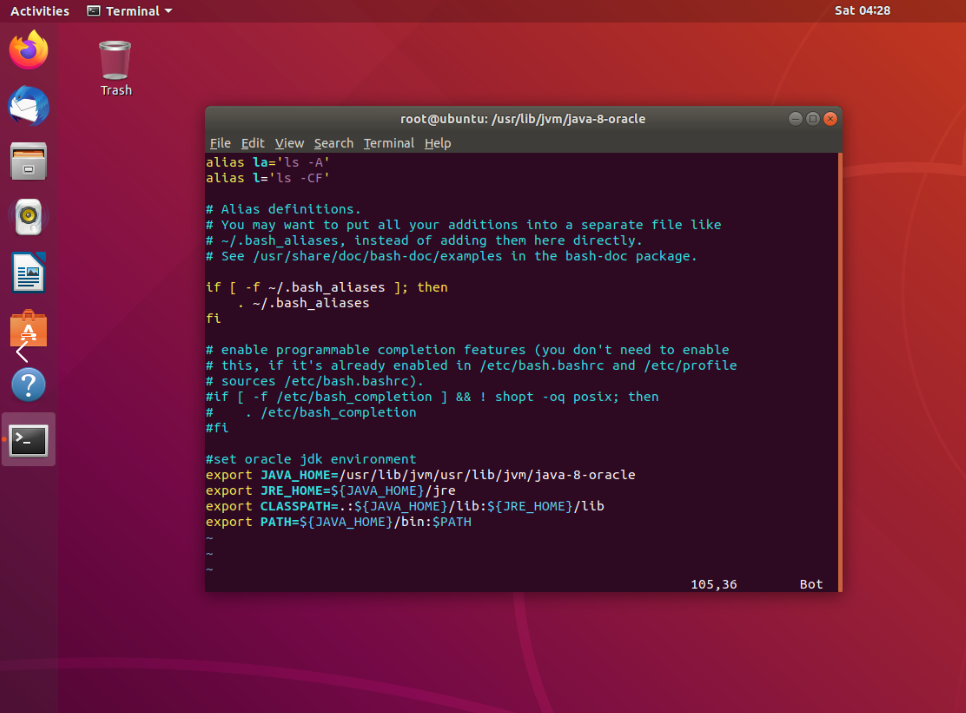The width and height of the screenshot is (966, 713).
Task: Expand the Terminal app dropdown in top bar
Action: coord(130,11)
